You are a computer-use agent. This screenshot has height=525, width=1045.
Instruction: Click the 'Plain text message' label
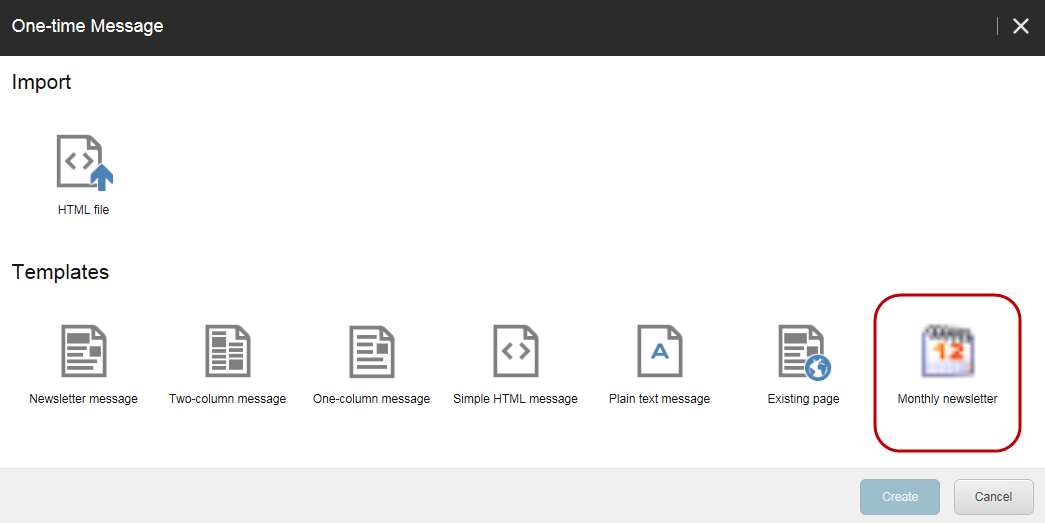click(x=659, y=399)
